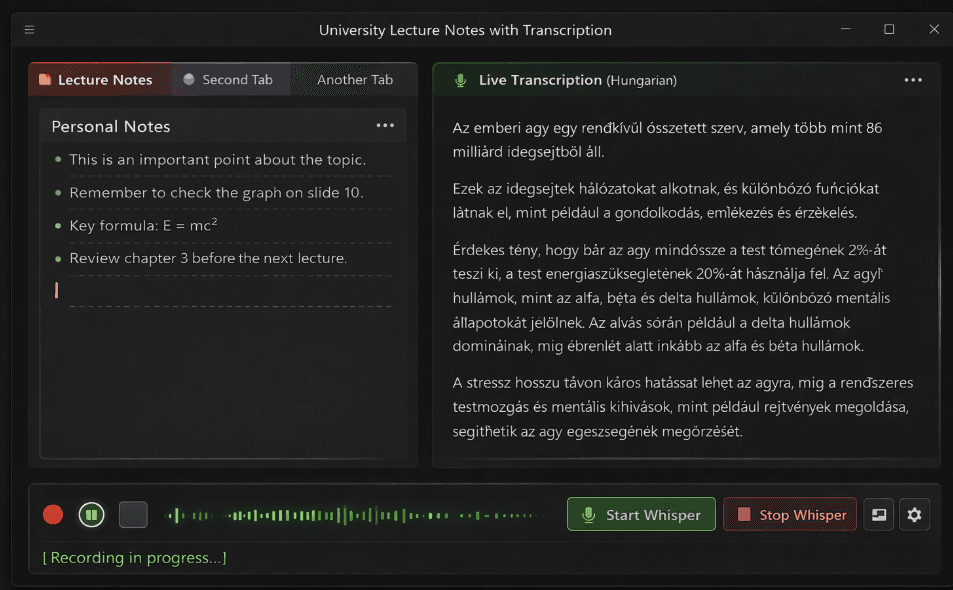Click the Start Whisper button

pyautogui.click(x=641, y=515)
